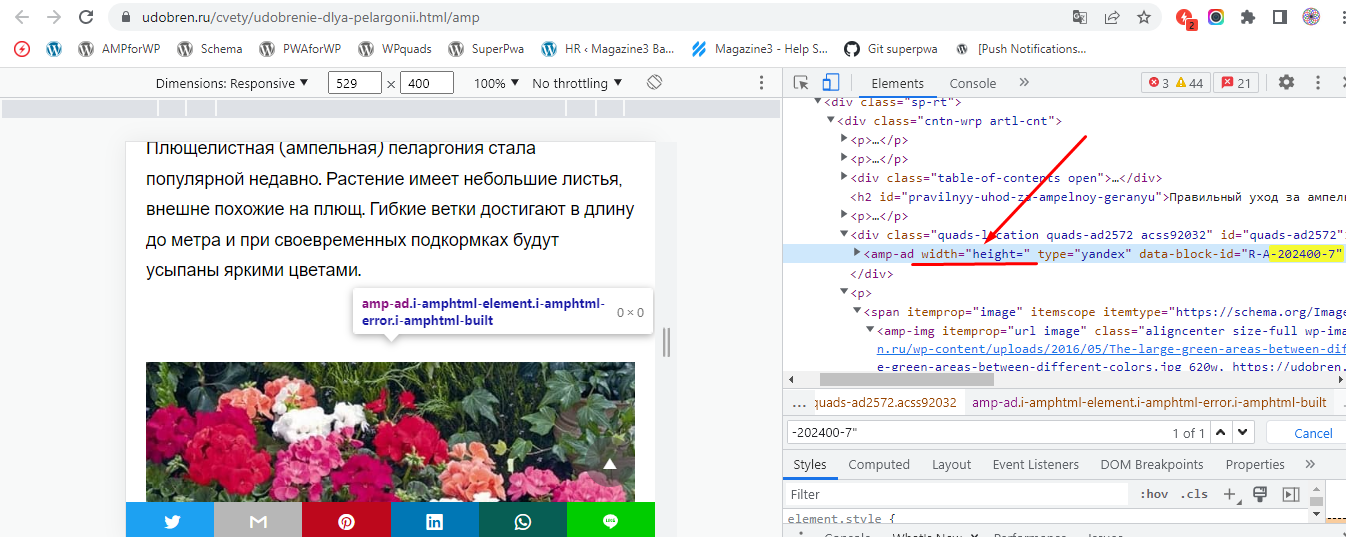Open the Computed tab
The height and width of the screenshot is (537, 1346).
[879, 464]
